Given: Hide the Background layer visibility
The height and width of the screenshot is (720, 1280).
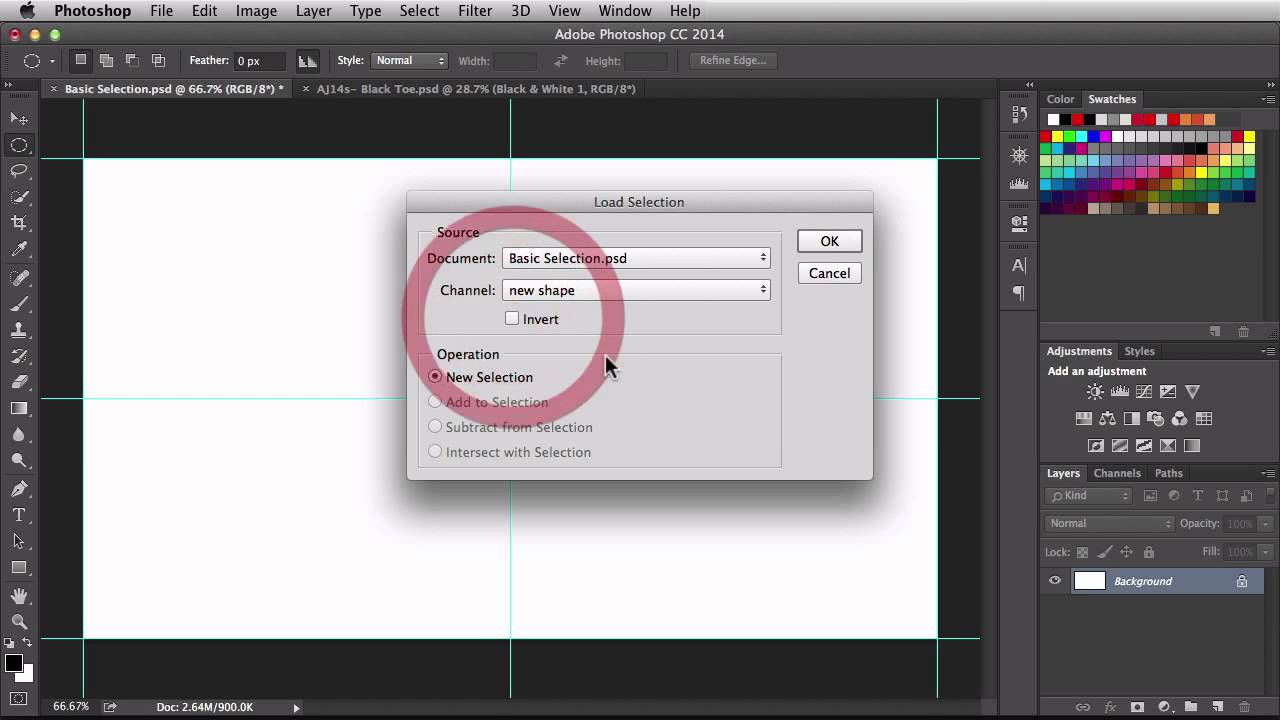Looking at the screenshot, I should tap(1055, 581).
